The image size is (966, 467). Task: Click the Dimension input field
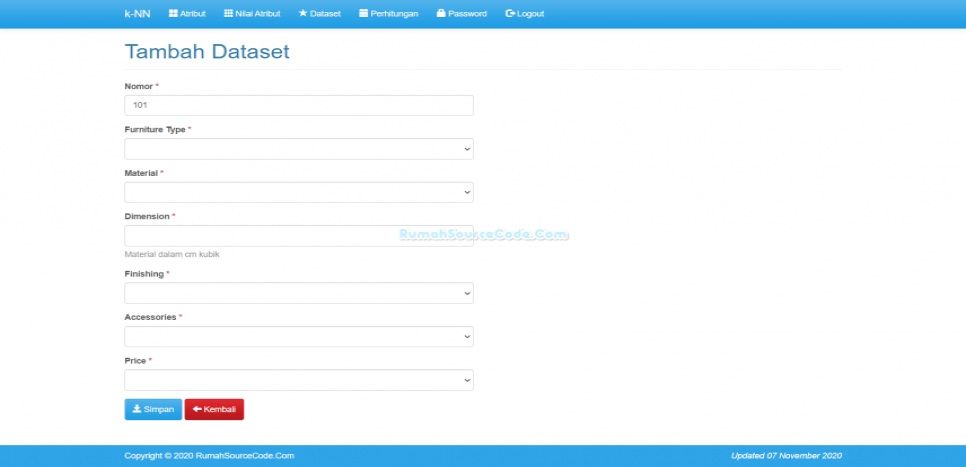click(299, 236)
